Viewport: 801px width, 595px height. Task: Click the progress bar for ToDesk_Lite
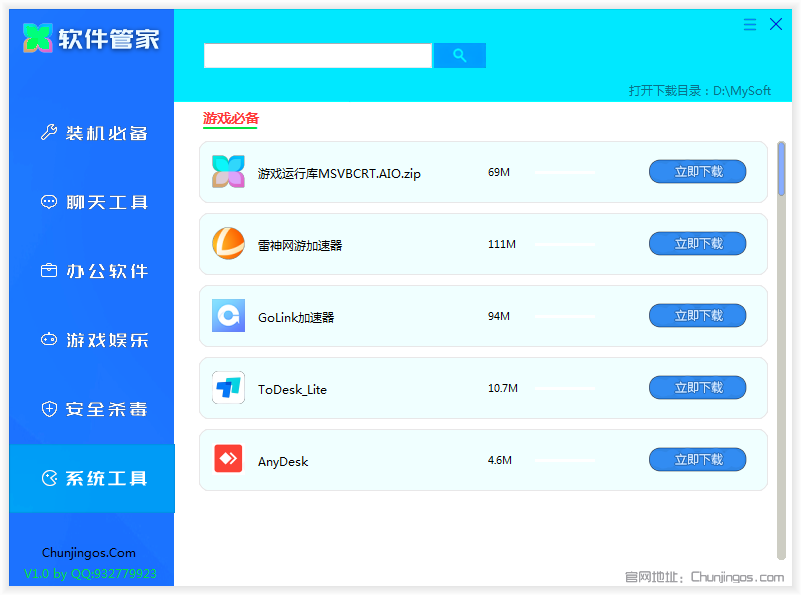tap(566, 389)
